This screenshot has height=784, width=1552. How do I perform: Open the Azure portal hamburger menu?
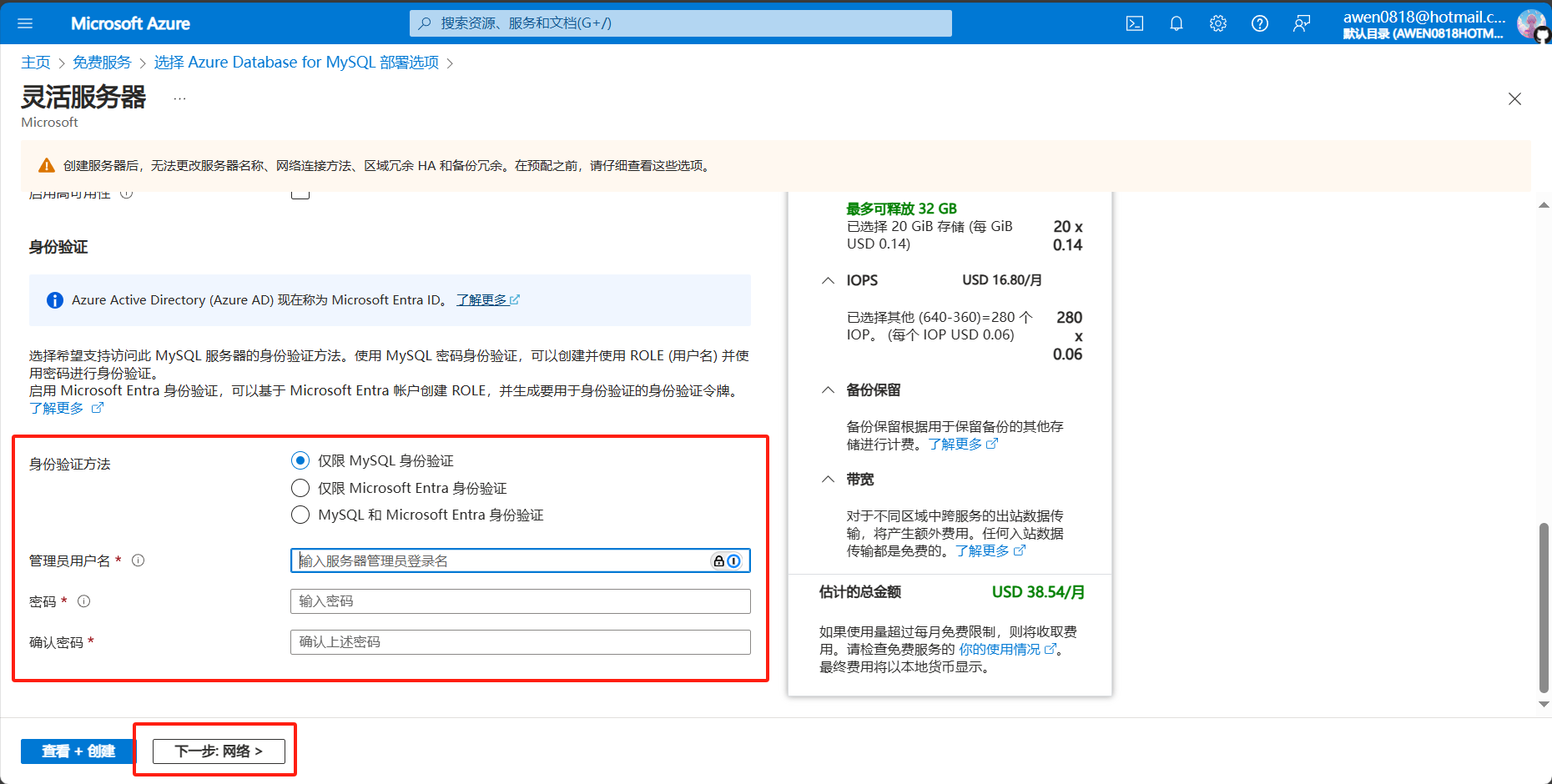(x=25, y=23)
